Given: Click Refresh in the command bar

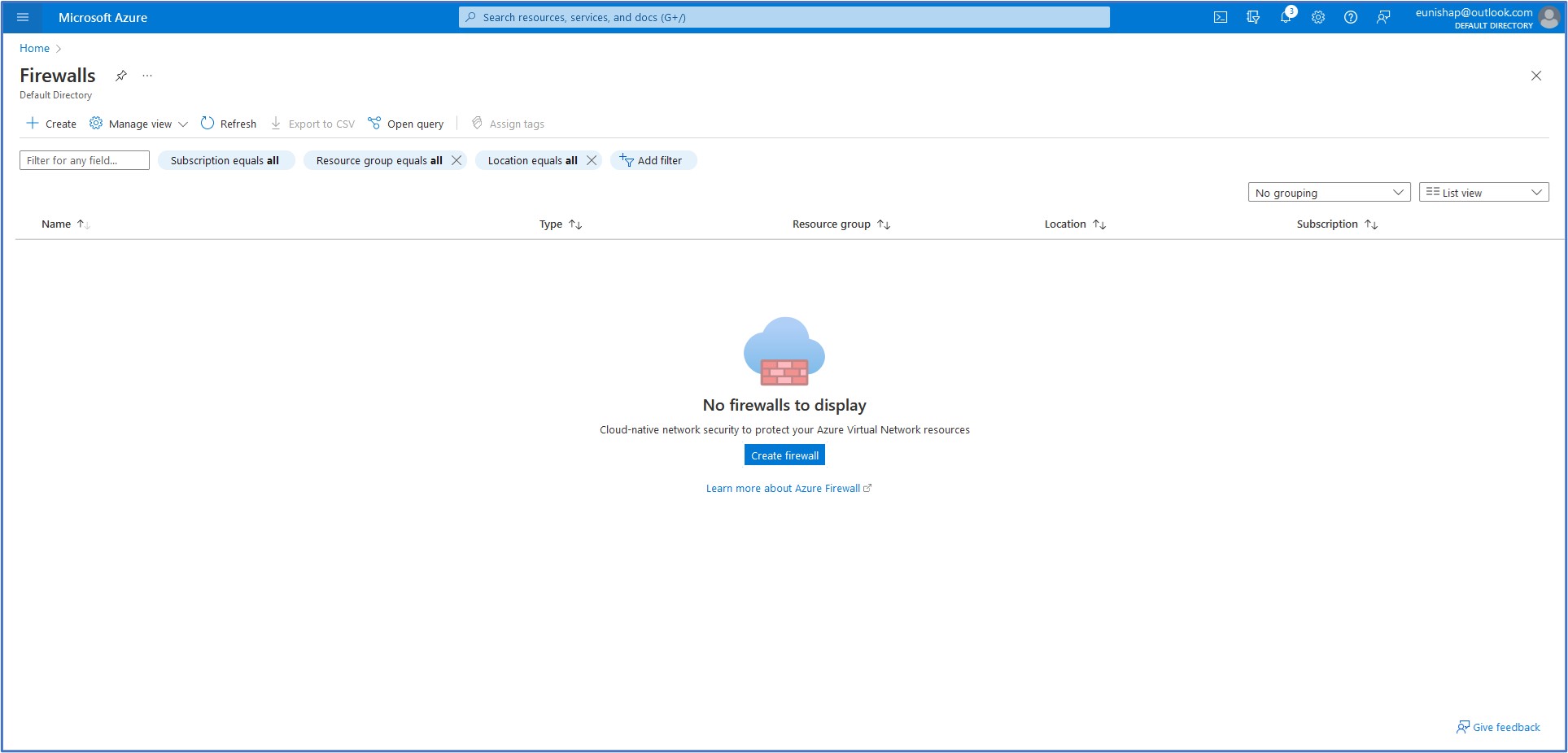Looking at the screenshot, I should pyautogui.click(x=229, y=124).
